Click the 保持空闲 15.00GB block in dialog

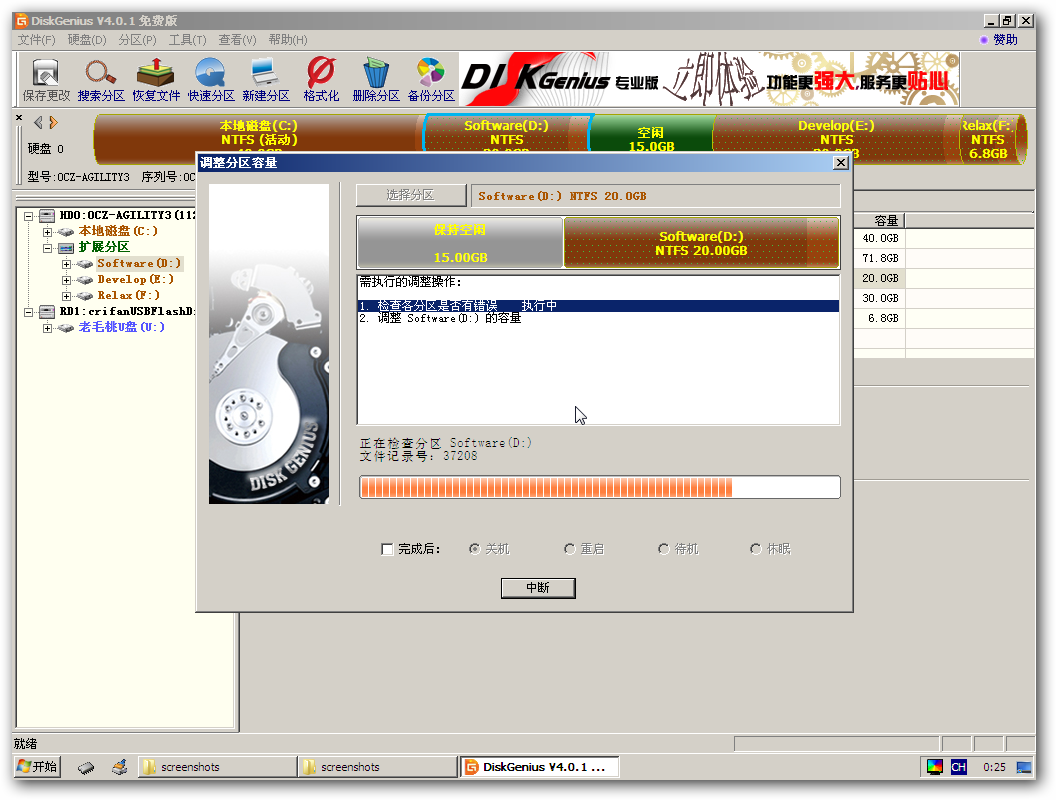(460, 242)
